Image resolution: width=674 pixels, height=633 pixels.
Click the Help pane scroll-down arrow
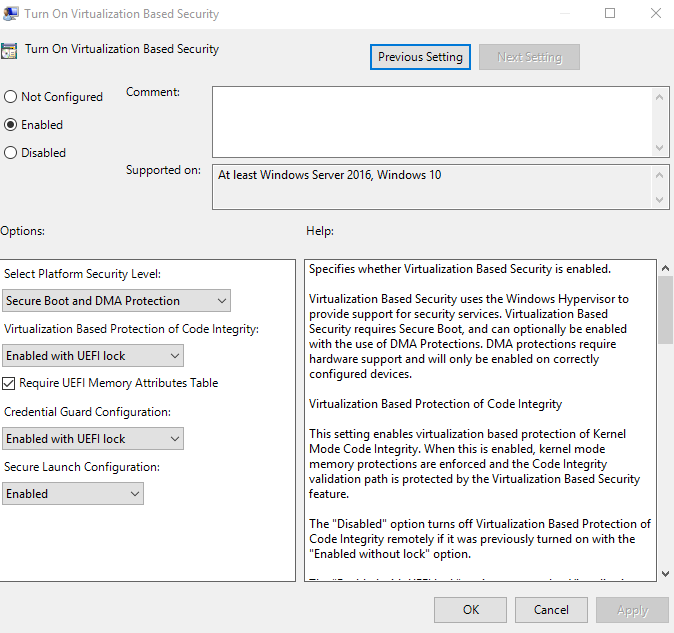(x=664, y=573)
